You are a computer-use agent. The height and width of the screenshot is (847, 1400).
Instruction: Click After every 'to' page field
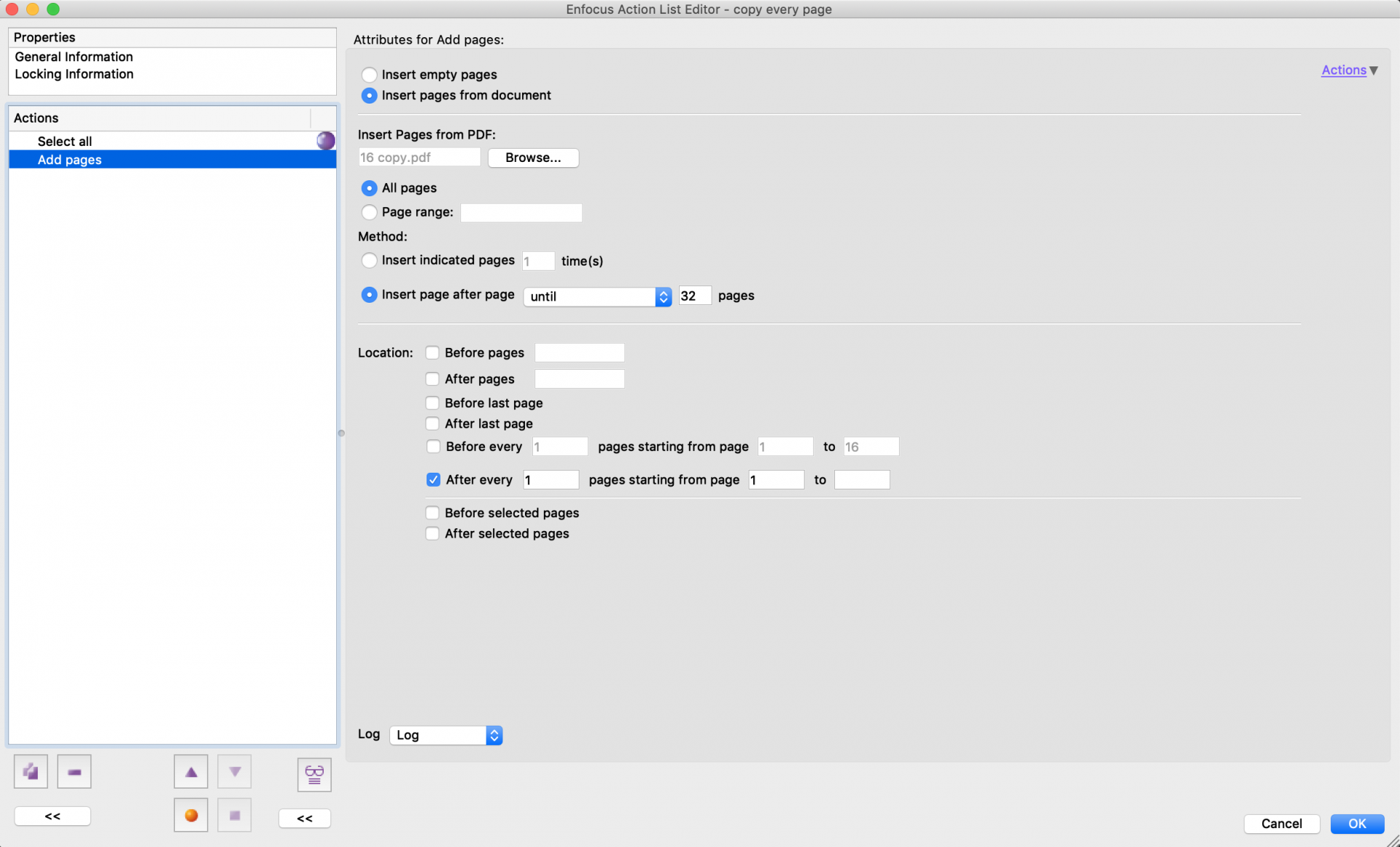coord(862,480)
